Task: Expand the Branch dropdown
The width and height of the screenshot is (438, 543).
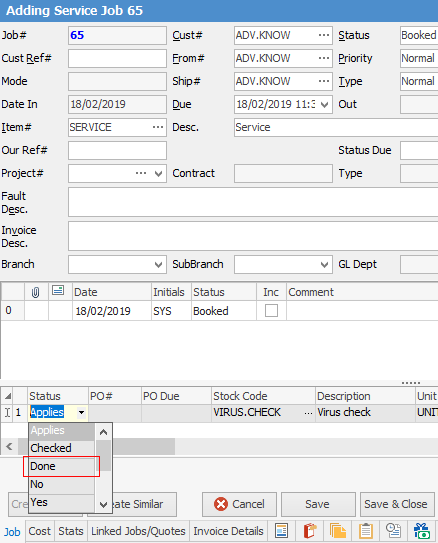Action: point(158,265)
